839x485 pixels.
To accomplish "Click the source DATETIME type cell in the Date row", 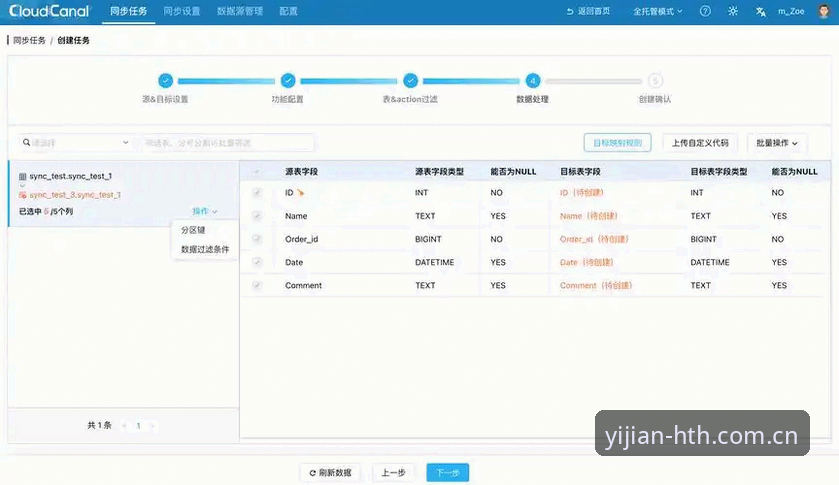I will [434, 262].
